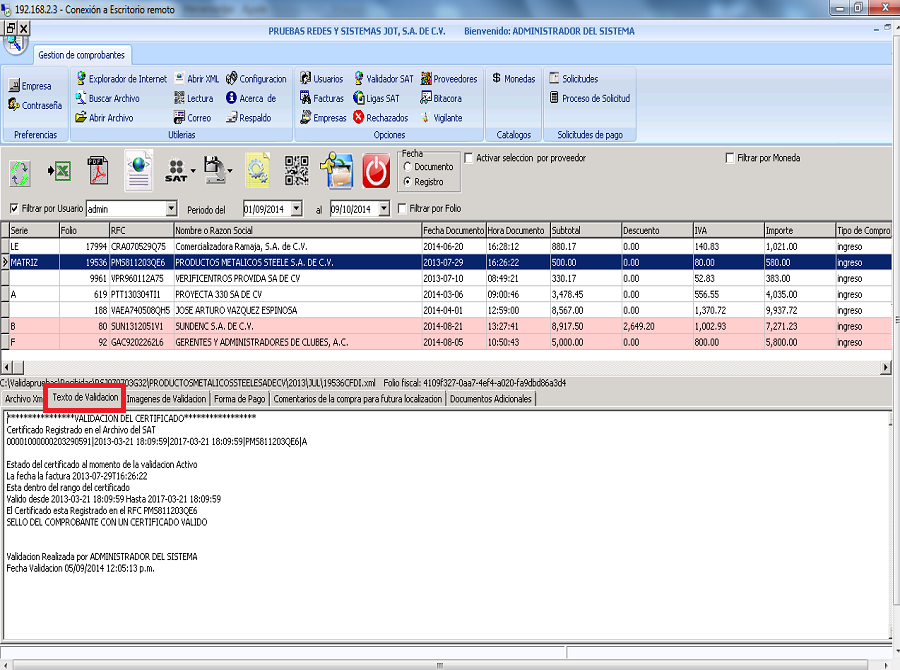Enable Activar seleccion por proveedor checkbox
Screen dimensions: 900x670
tap(469, 158)
